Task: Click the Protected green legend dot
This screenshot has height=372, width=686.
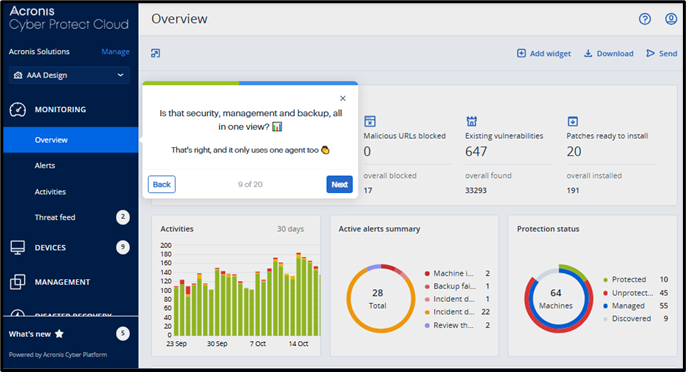Action: tap(606, 280)
